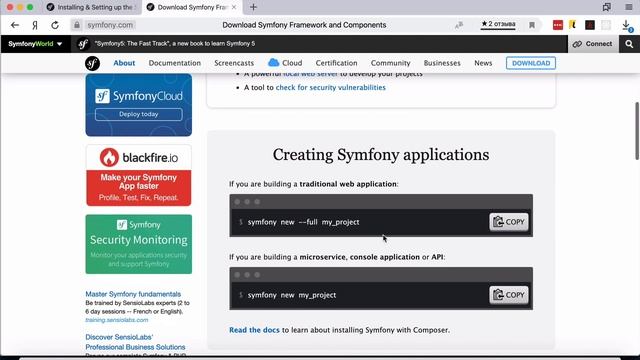
Task: Bookmark the page with the bookmark icon
Action: point(532,25)
